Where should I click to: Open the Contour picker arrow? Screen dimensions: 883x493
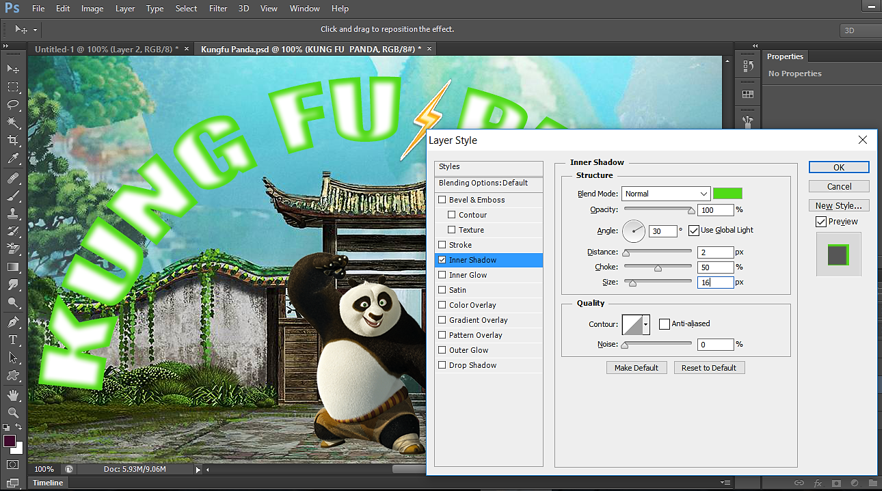[645, 325]
